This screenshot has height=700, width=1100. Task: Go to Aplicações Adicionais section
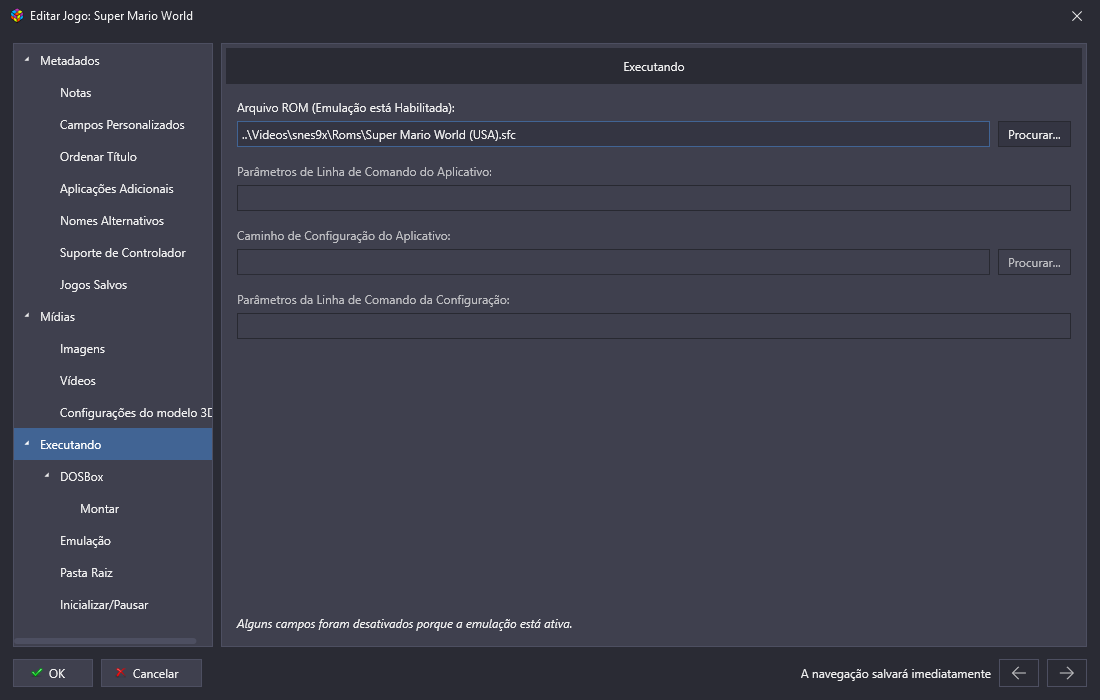116,189
